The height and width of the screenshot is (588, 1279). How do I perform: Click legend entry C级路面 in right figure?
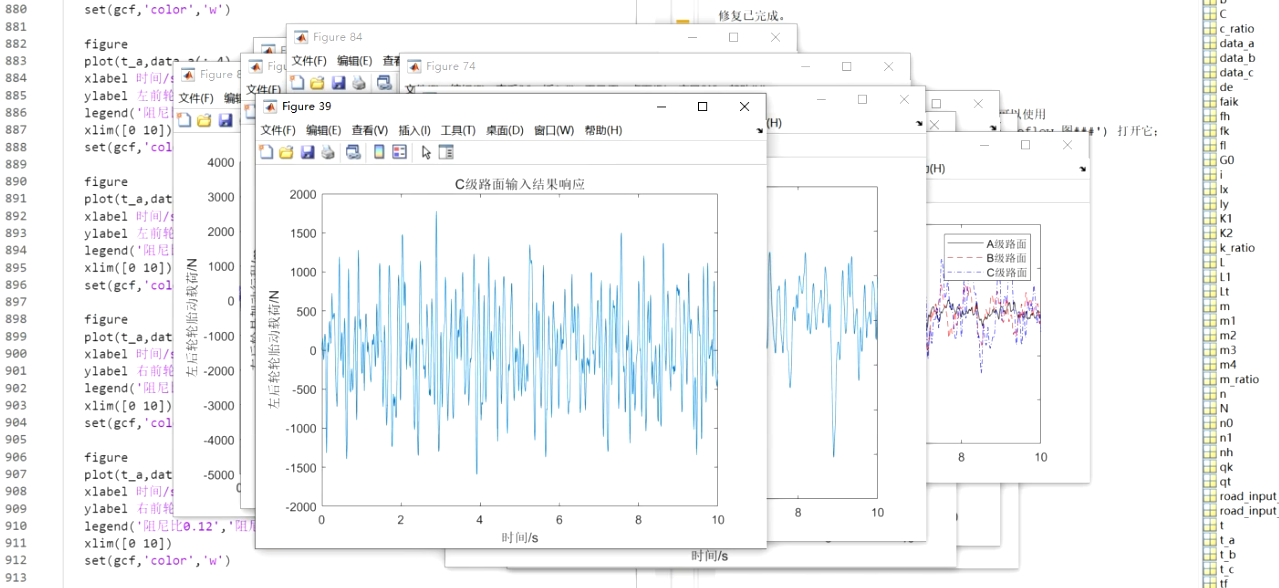click(x=1006, y=272)
